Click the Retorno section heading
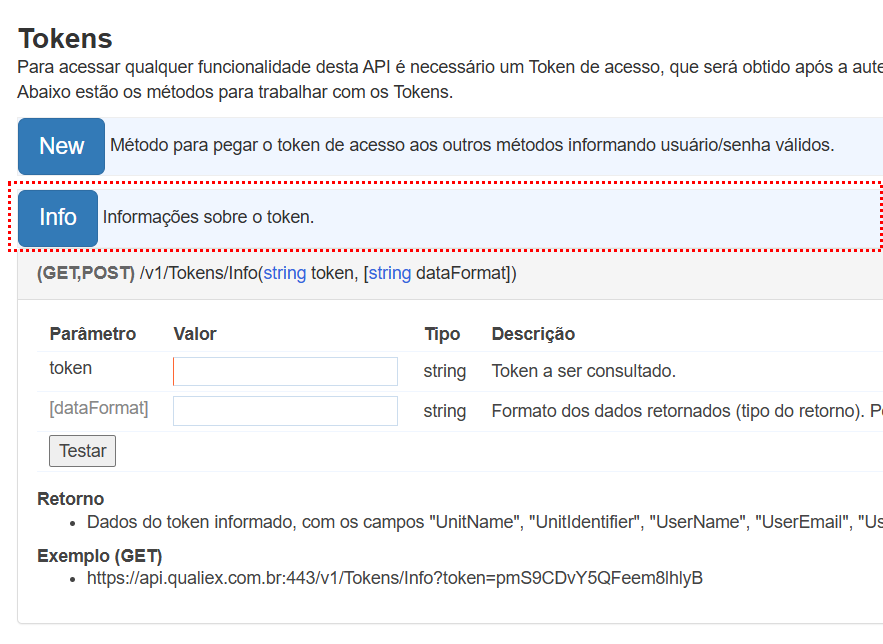Viewport: 883px width, 644px height. click(x=70, y=499)
